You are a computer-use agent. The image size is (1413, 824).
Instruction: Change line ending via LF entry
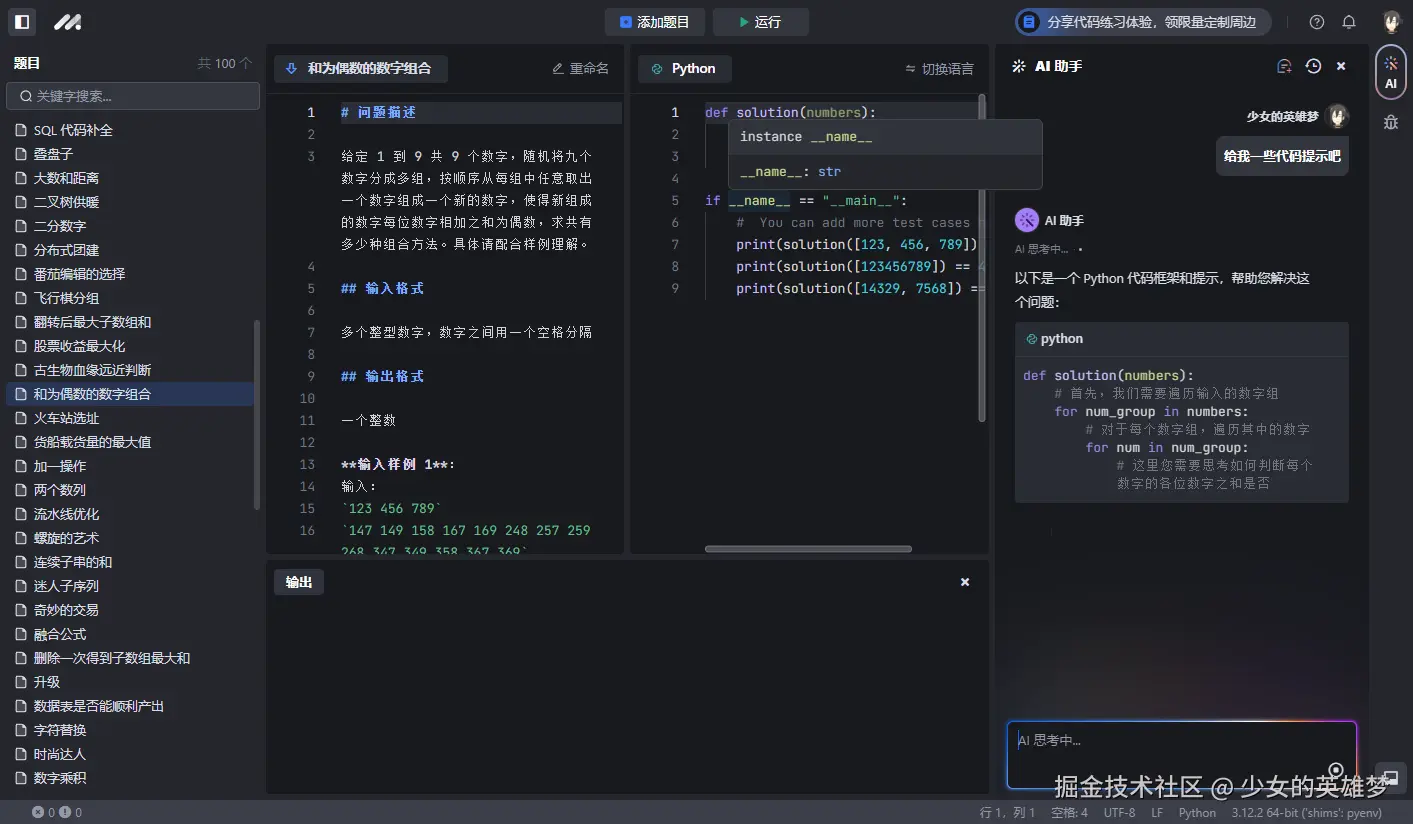tap(1157, 812)
